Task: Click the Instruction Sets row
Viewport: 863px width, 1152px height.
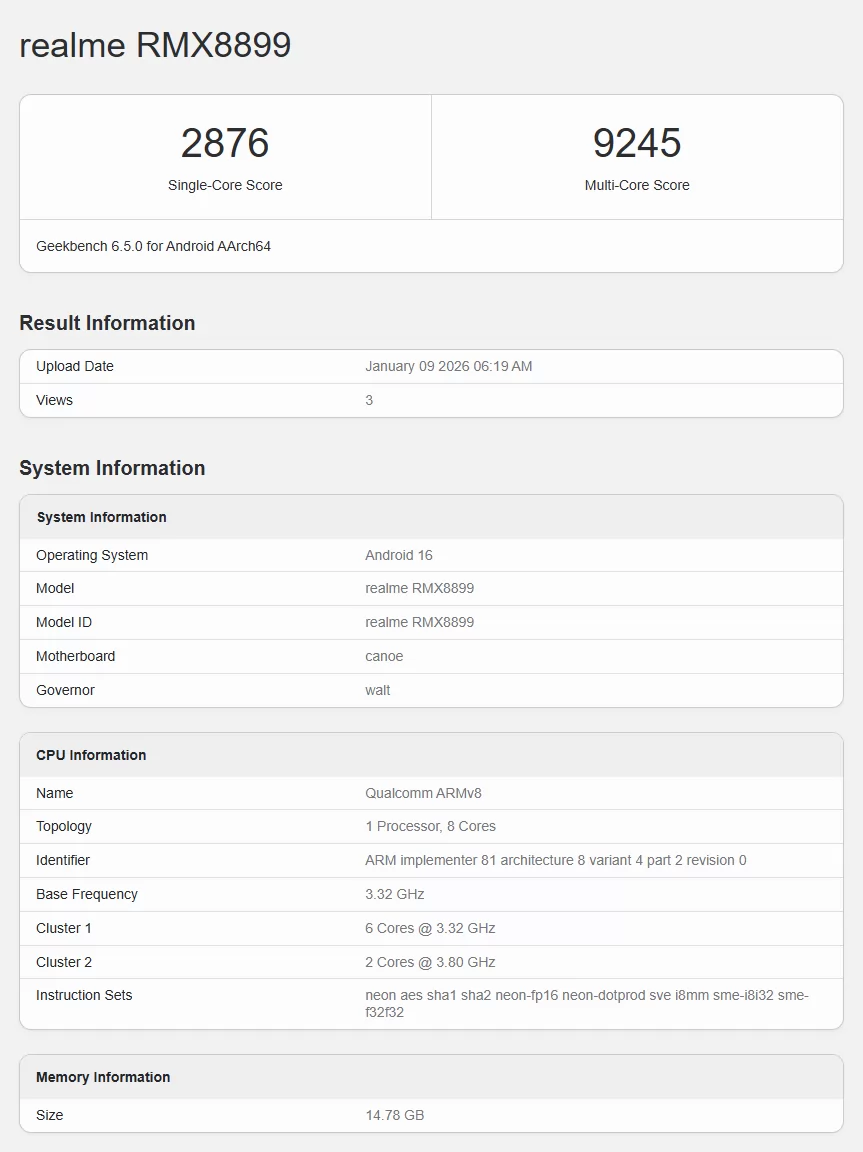Action: click(430, 1000)
